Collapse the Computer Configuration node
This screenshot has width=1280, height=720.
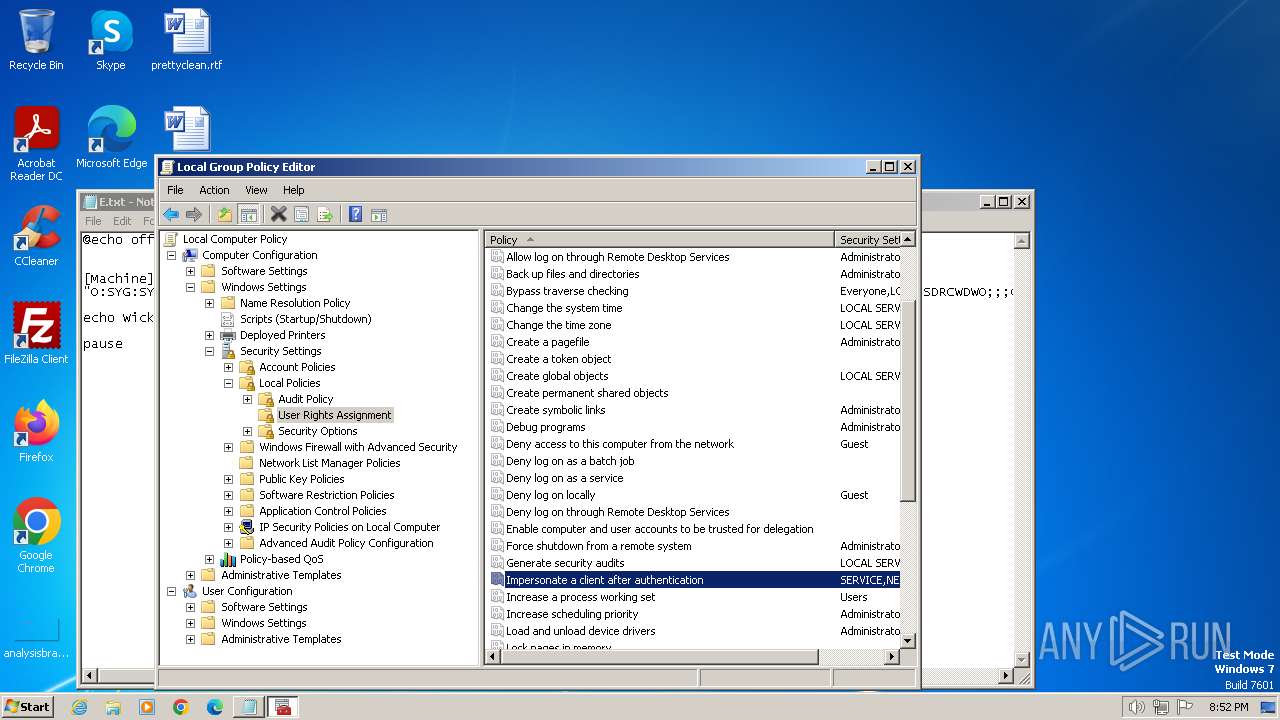pyautogui.click(x=171, y=255)
